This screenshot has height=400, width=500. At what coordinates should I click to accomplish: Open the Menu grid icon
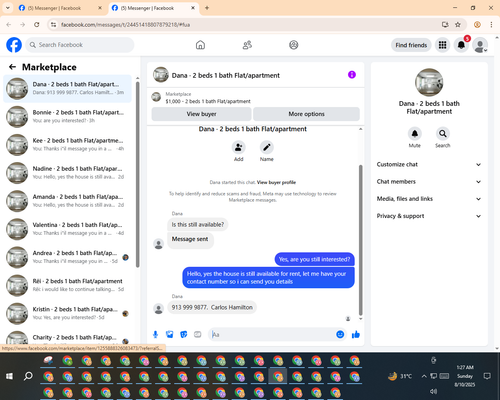click(x=442, y=45)
